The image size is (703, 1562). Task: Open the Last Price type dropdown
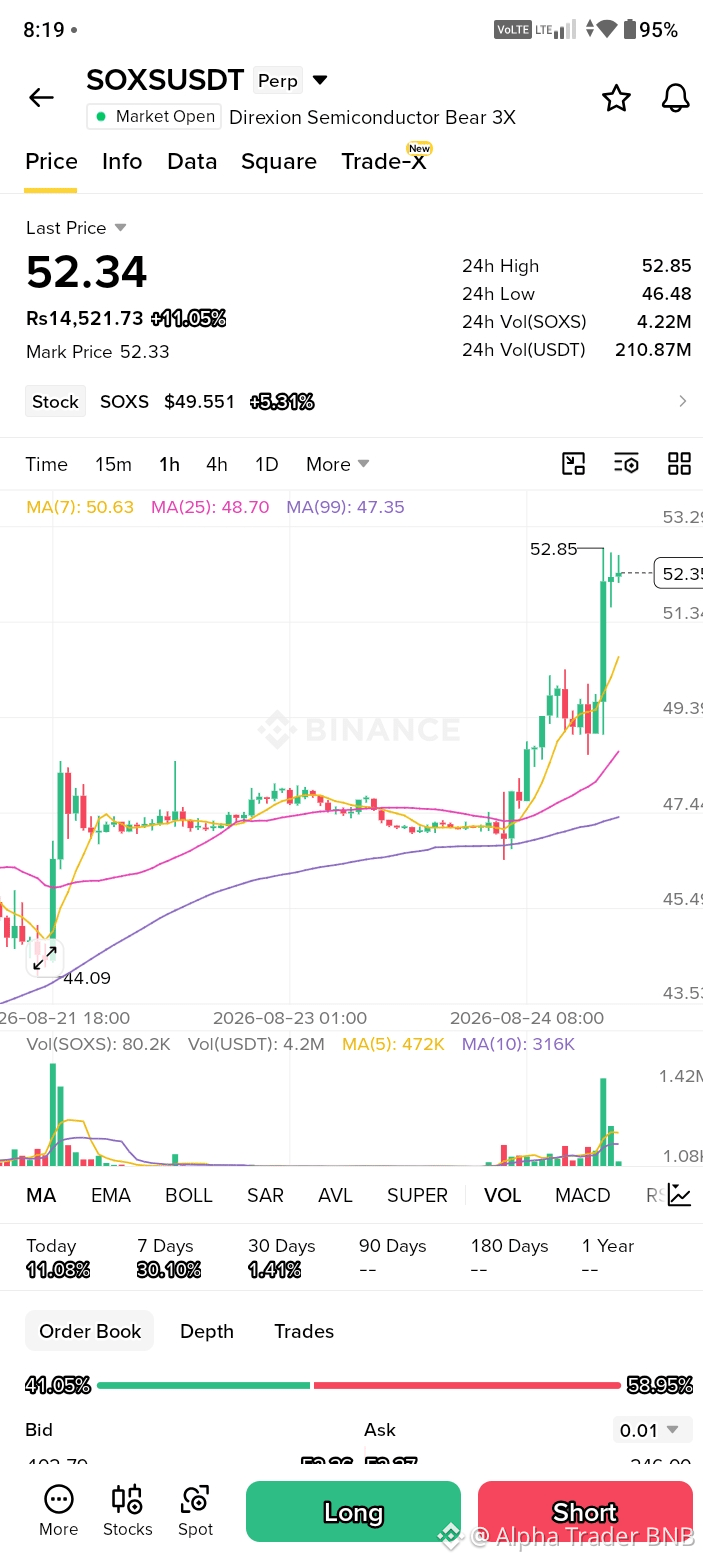click(120, 228)
